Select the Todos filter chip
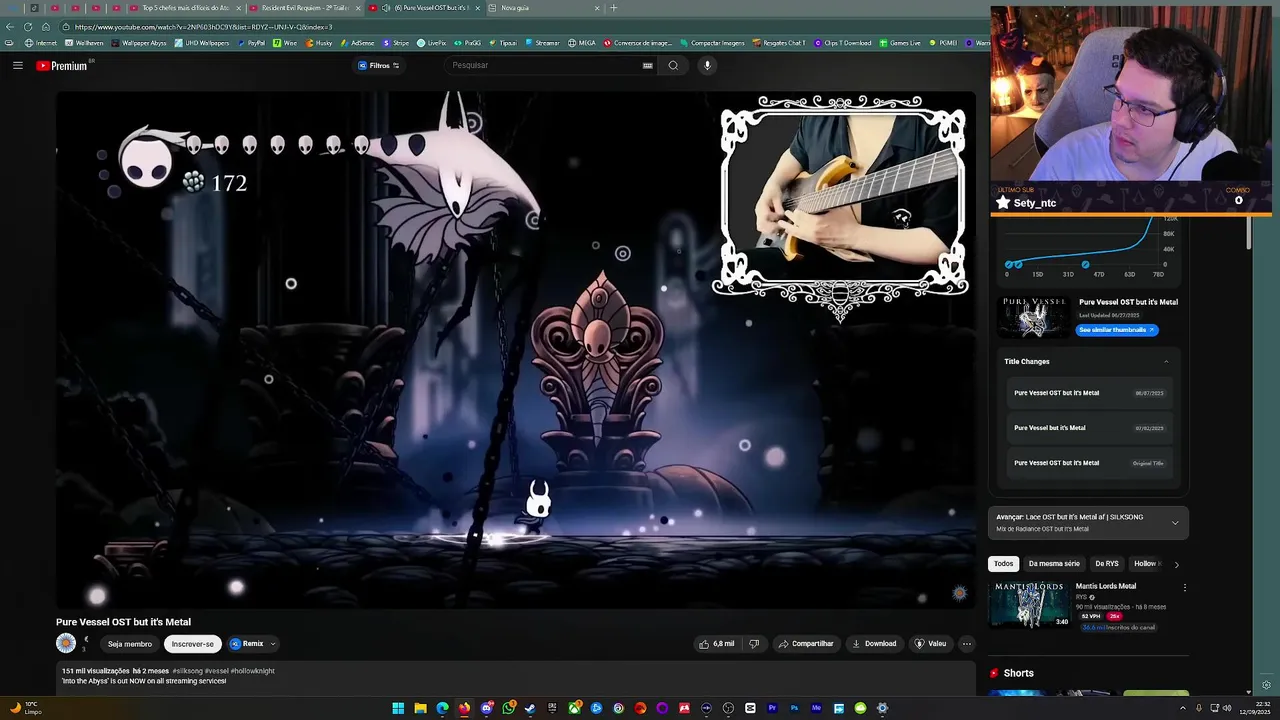This screenshot has height=720, width=1280. [1003, 564]
